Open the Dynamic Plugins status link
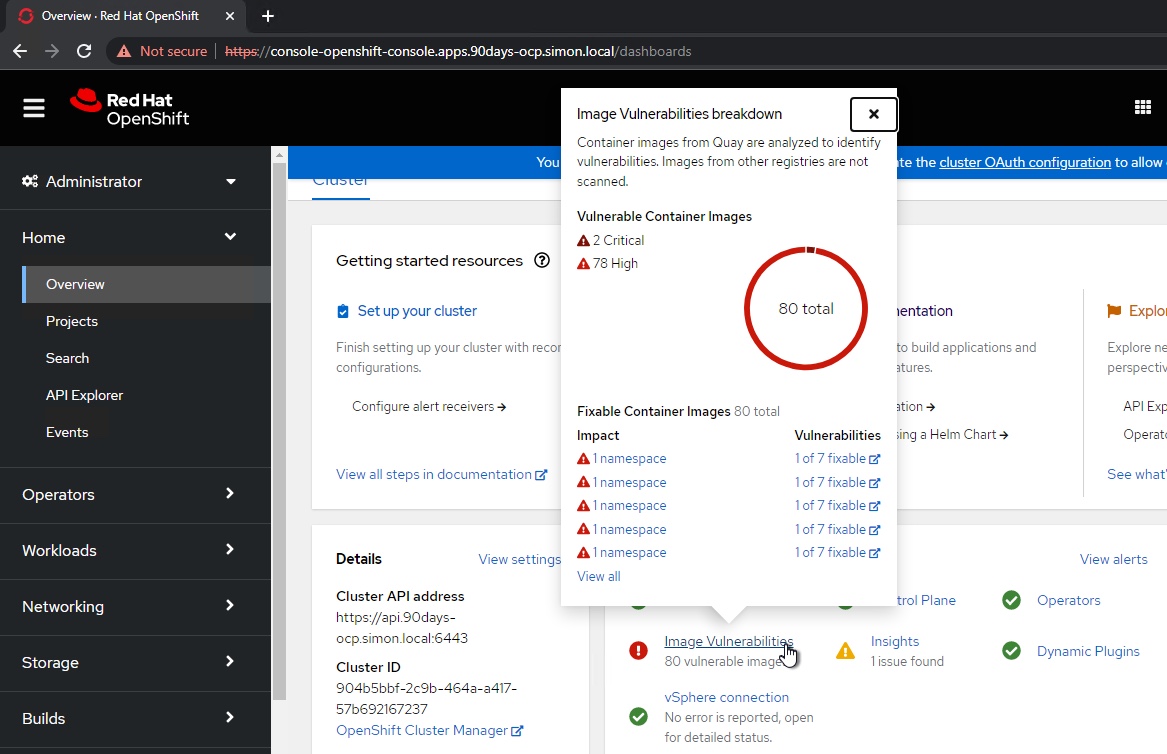Screen dimensions: 1167x754 pos(1088,651)
